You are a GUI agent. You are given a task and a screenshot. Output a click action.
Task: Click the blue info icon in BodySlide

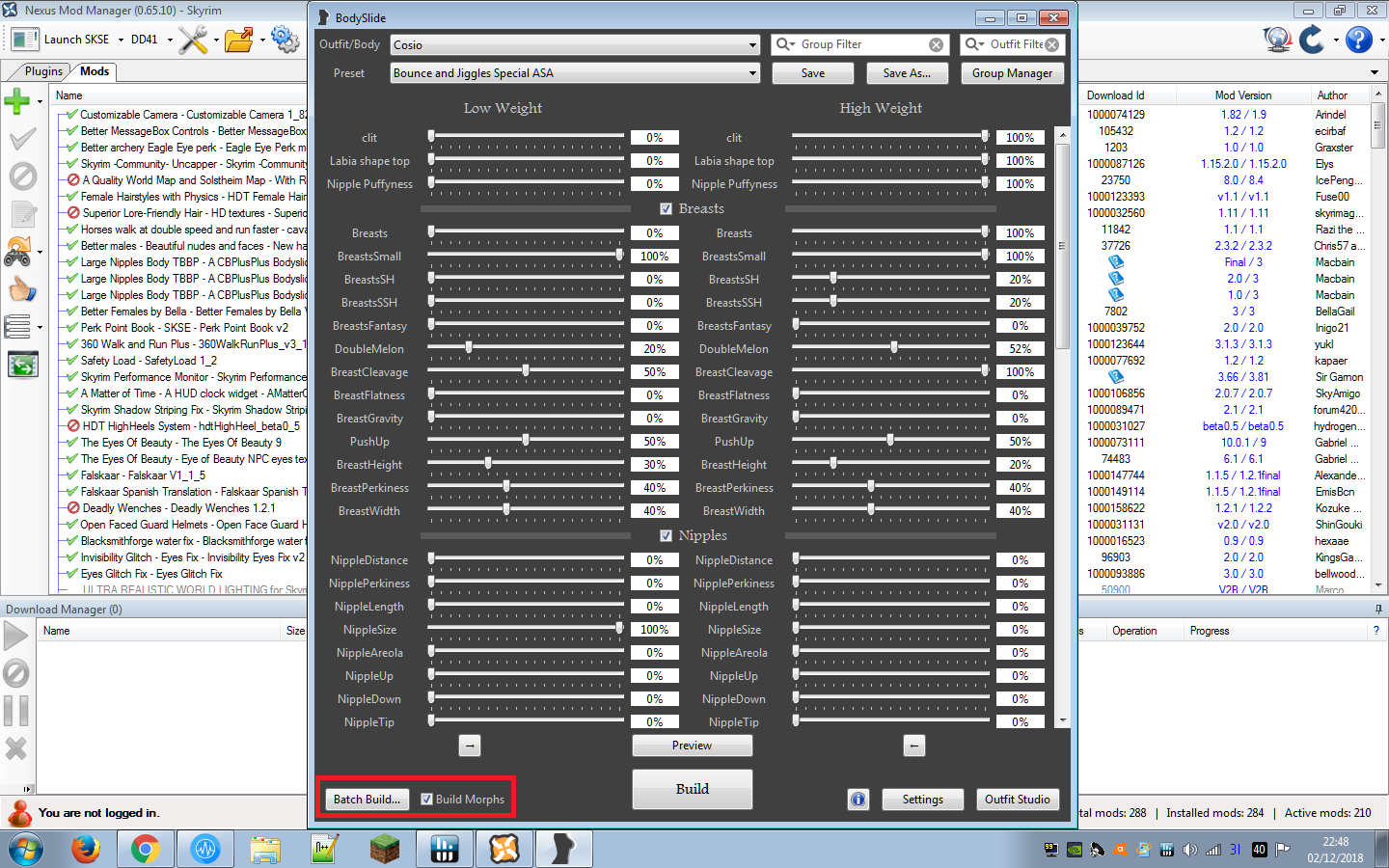(x=858, y=800)
